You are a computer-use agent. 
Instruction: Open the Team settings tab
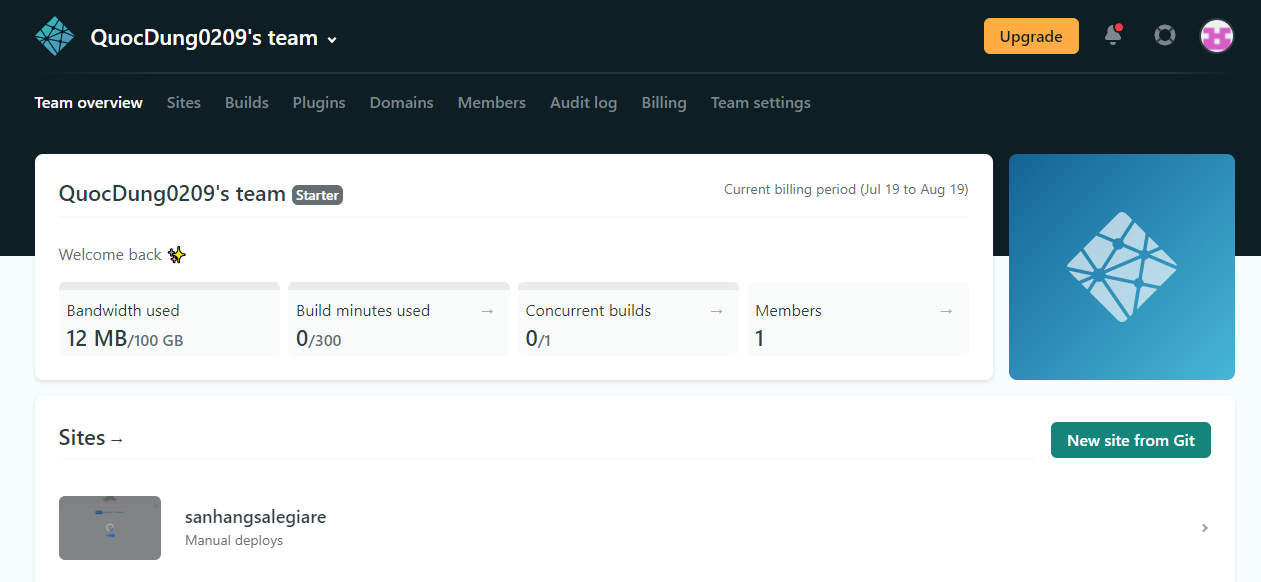coord(760,102)
